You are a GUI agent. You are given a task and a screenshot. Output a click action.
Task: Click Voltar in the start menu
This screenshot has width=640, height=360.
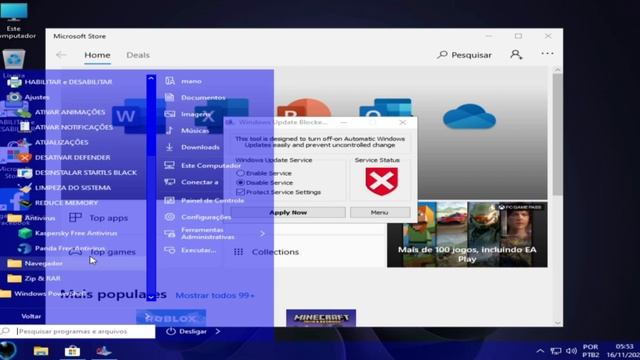pos(31,316)
